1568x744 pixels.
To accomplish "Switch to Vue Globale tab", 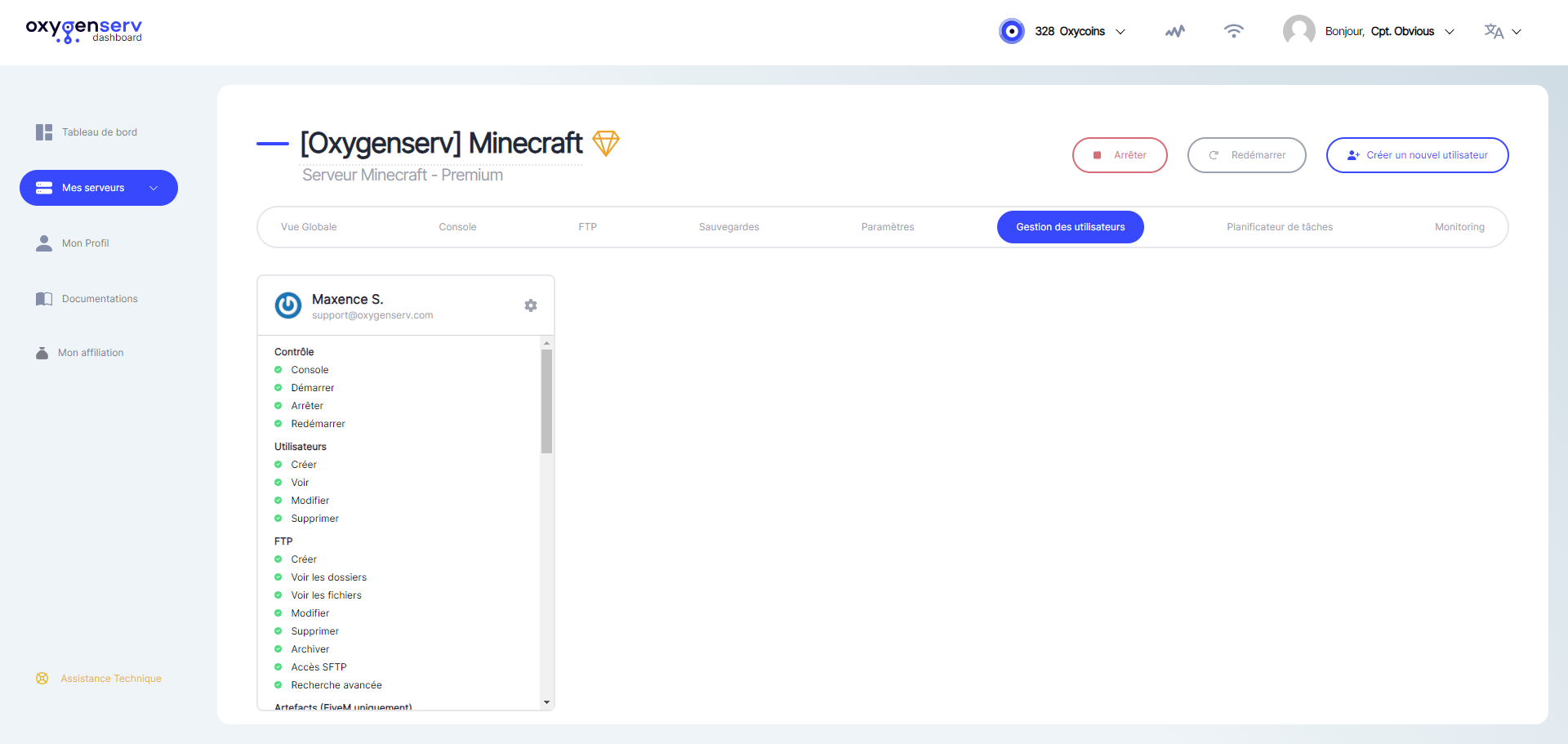I will coord(309,227).
